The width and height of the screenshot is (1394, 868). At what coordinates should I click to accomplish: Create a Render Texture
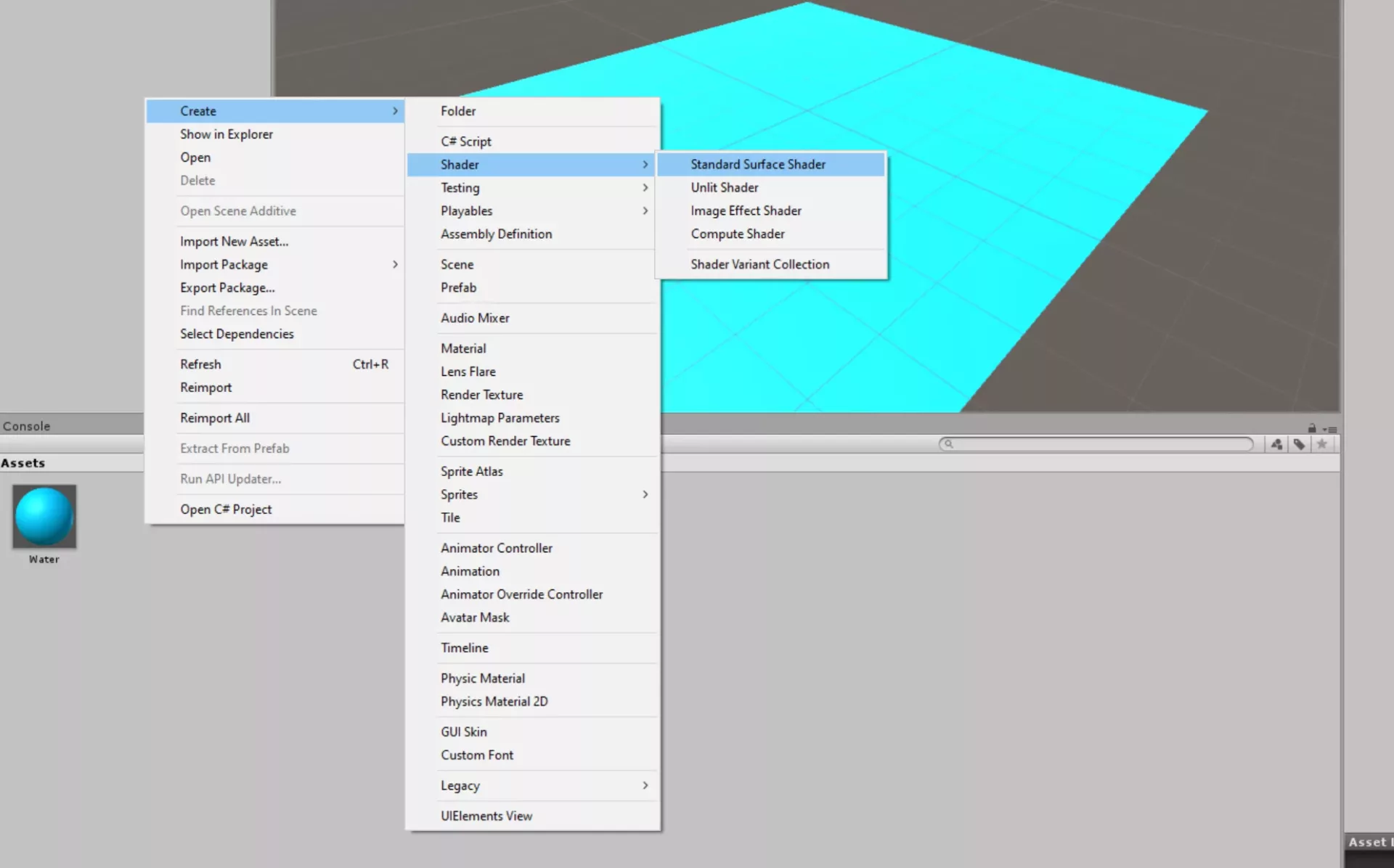click(533, 395)
